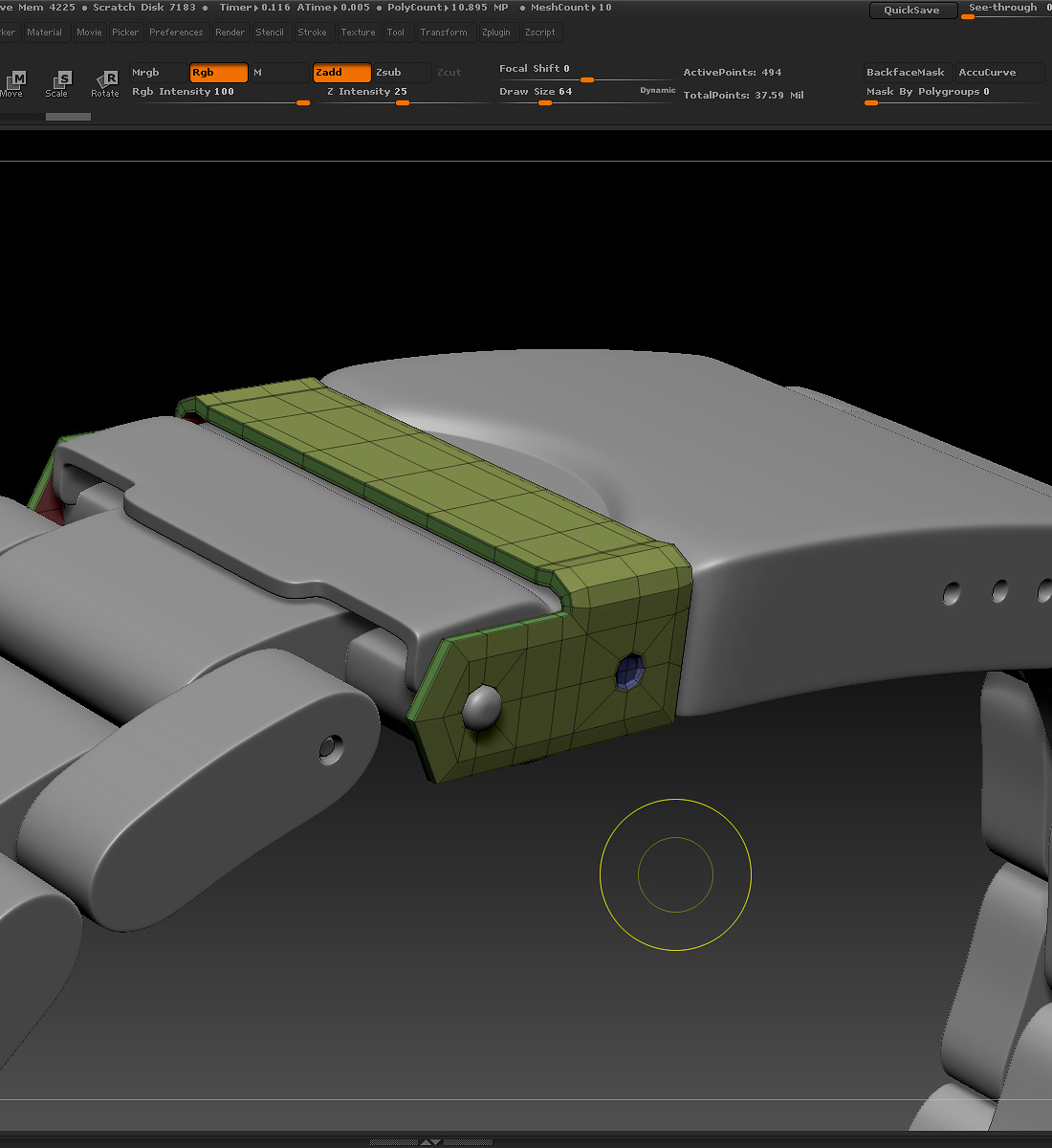
Task: Click the PolyCount 10.895 MP status text
Action: [448, 8]
